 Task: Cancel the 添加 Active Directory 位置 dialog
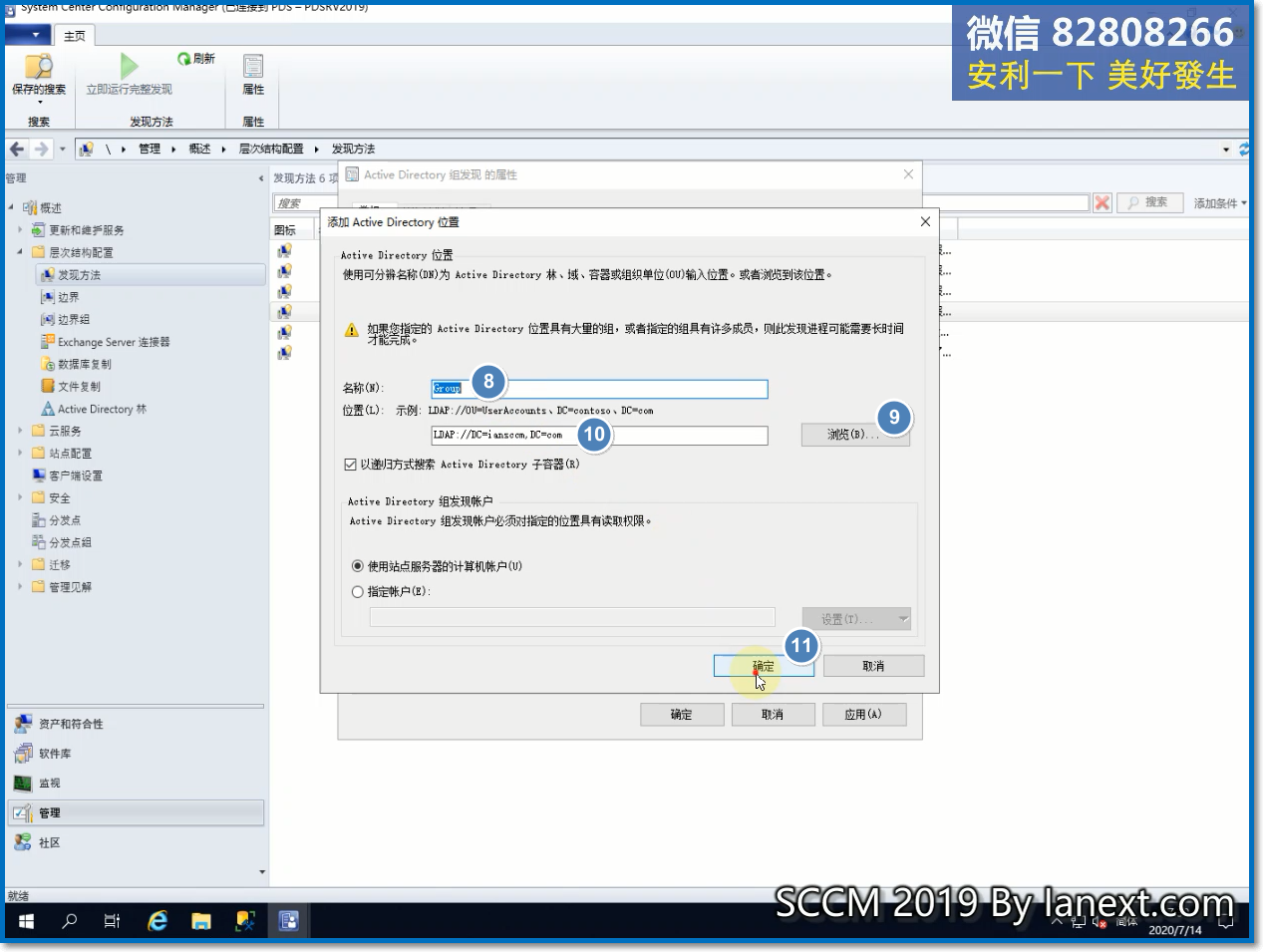click(873, 666)
